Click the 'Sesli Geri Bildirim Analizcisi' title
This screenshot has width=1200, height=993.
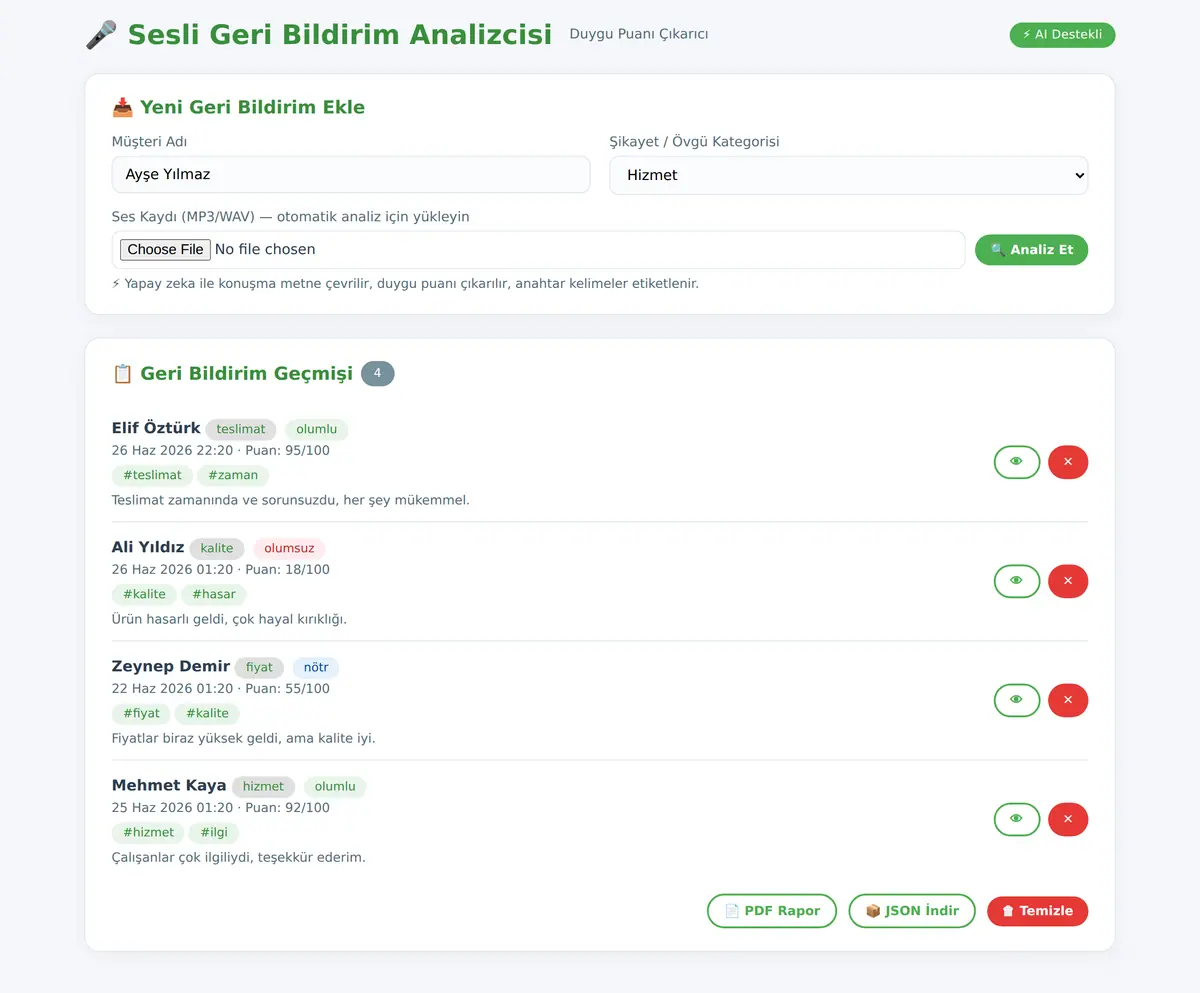340,34
